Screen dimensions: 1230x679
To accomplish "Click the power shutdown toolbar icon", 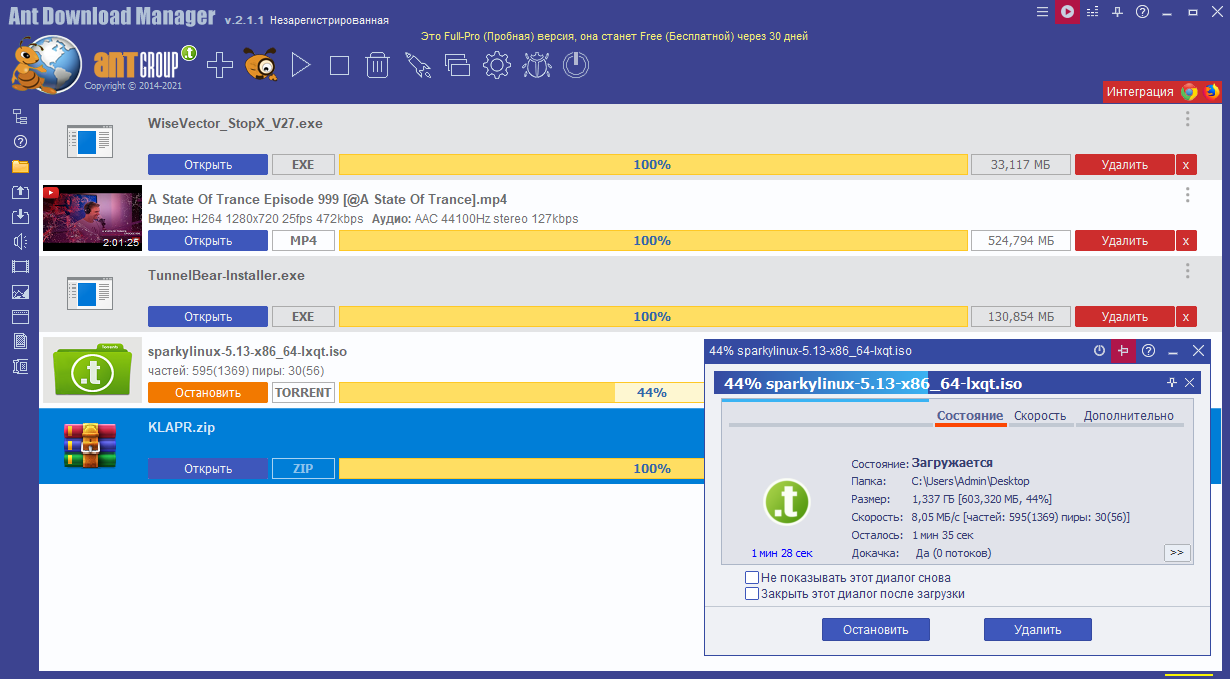I will click(x=575, y=65).
